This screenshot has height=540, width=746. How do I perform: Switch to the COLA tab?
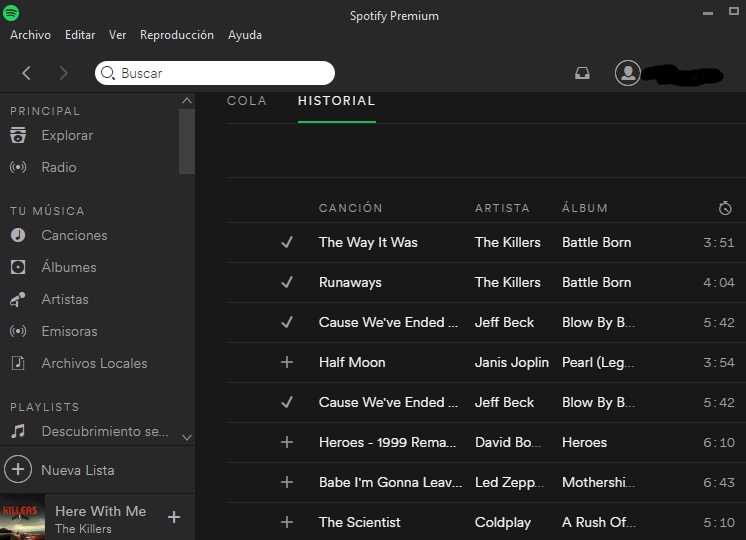click(x=246, y=101)
